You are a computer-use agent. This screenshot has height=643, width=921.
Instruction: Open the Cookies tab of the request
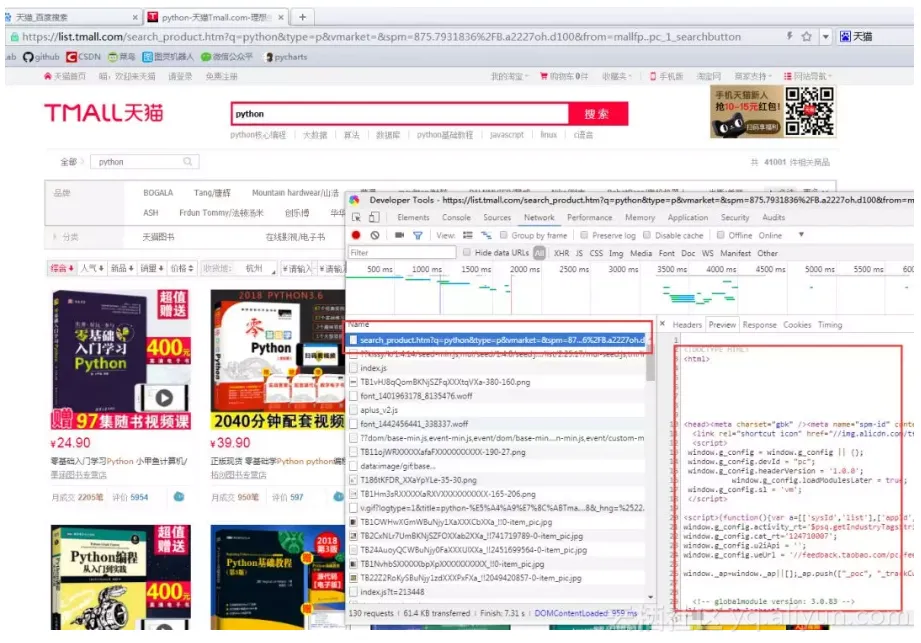pyautogui.click(x=797, y=324)
